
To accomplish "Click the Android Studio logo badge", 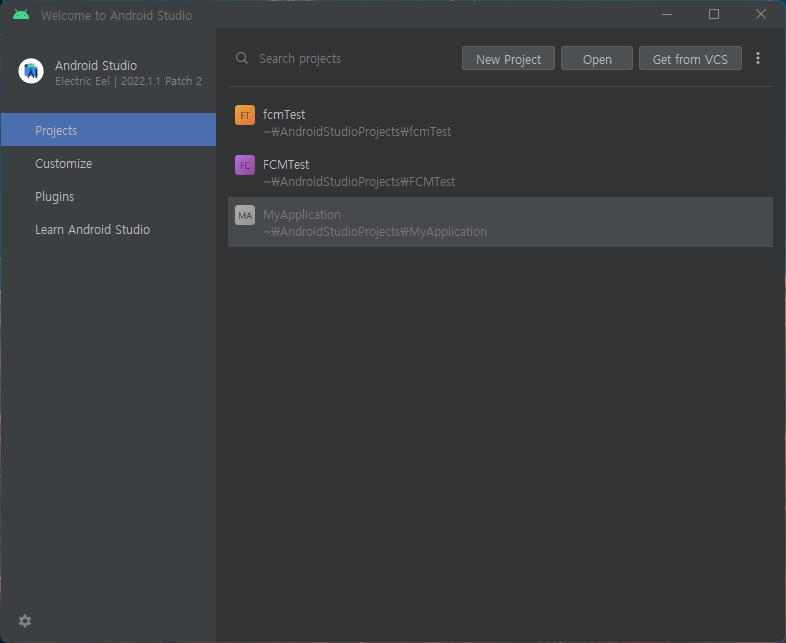I will 31,72.
